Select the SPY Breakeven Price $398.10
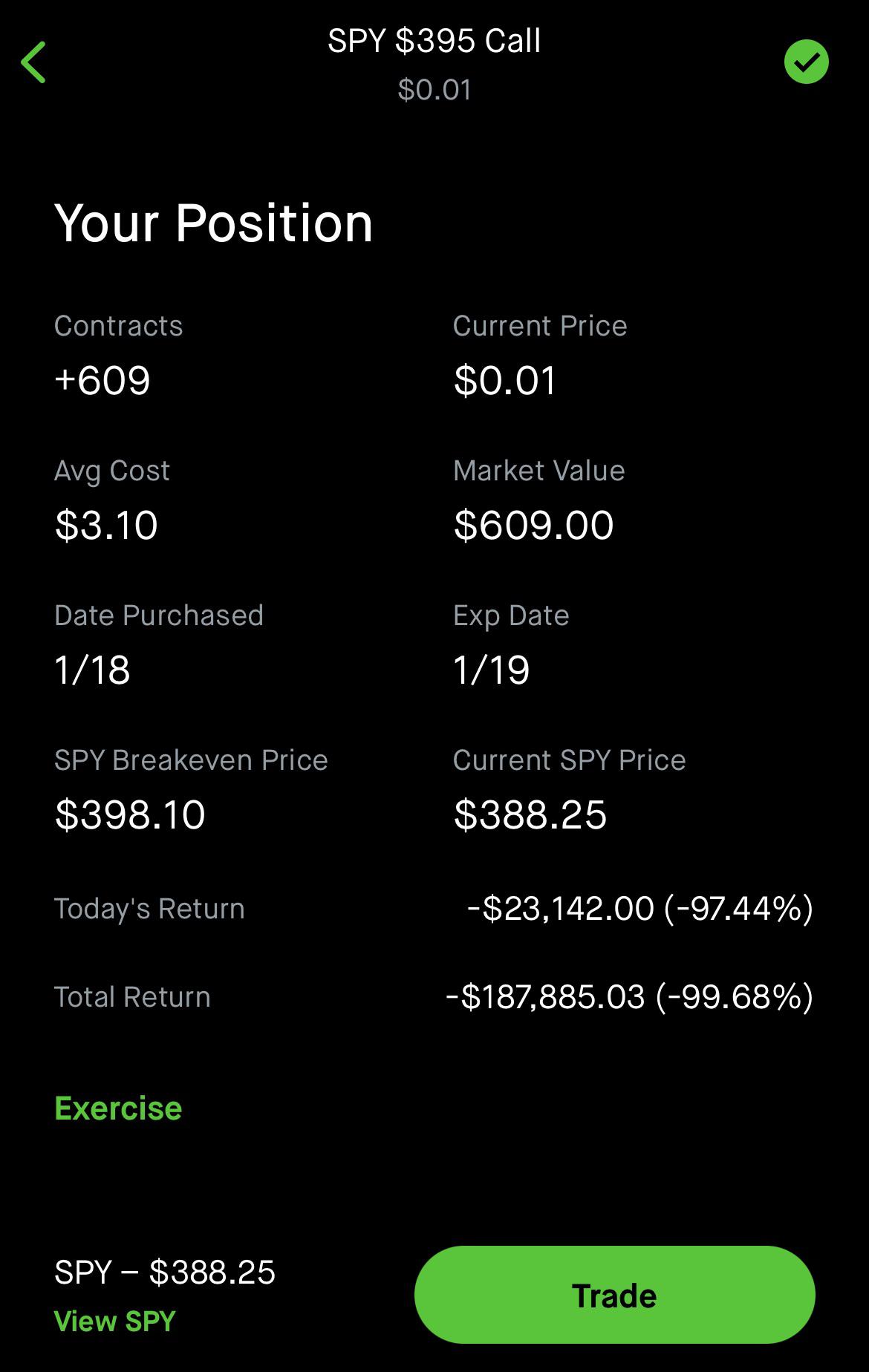 130,815
